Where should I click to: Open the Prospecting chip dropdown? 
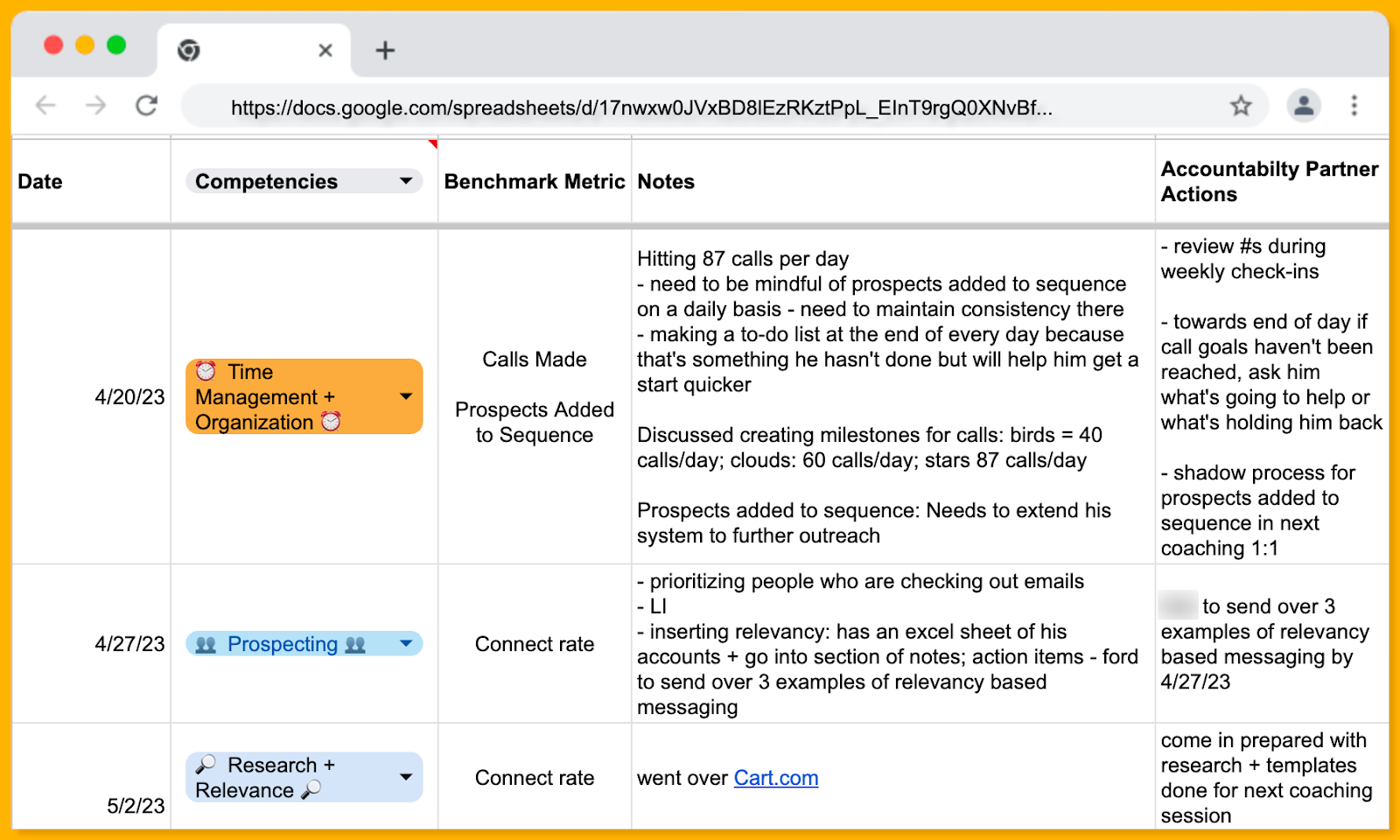click(406, 644)
